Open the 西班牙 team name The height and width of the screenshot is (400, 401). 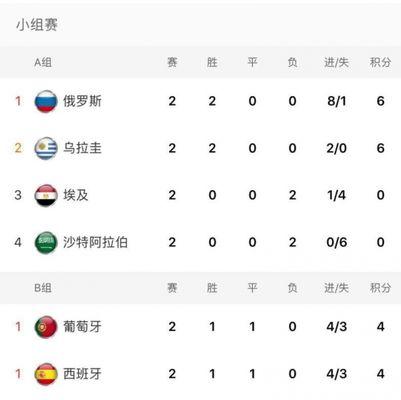(x=82, y=374)
